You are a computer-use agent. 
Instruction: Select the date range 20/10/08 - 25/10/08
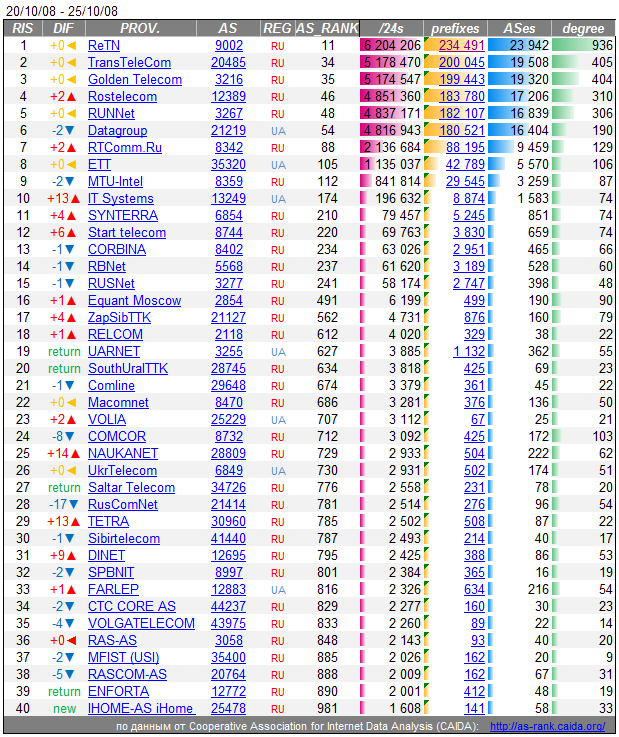click(62, 11)
